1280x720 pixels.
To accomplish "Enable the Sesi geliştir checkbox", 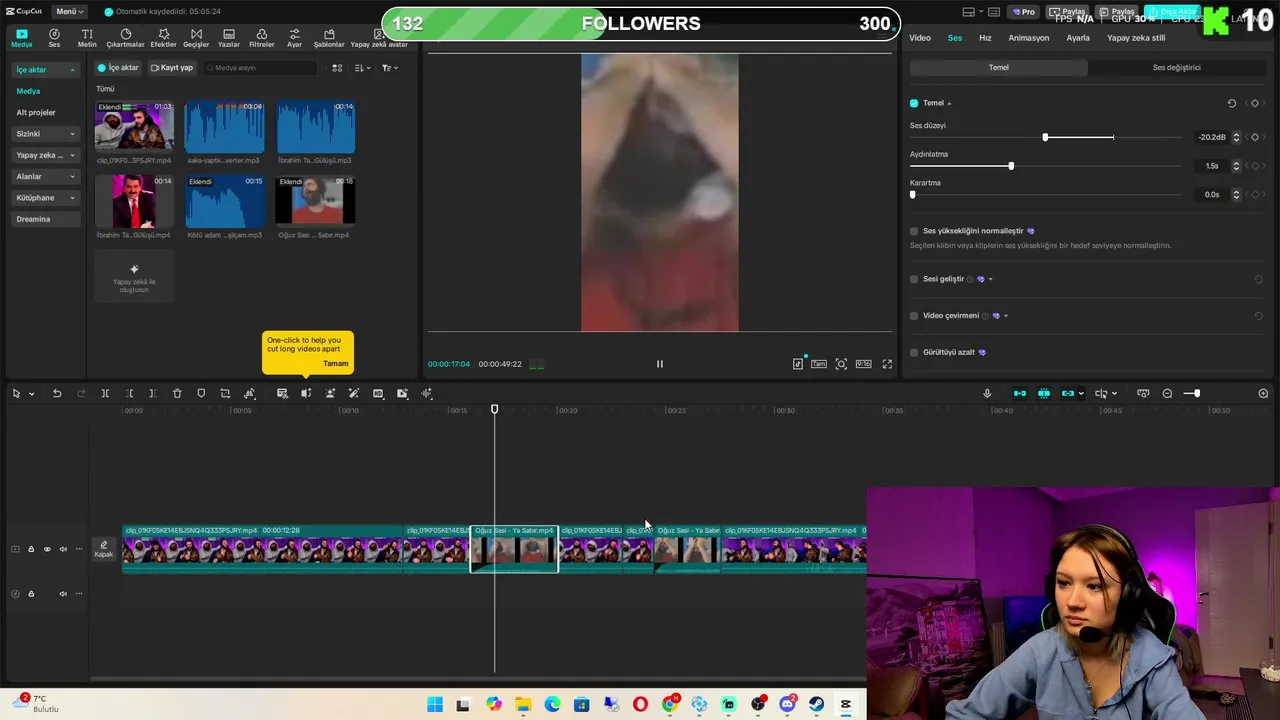I will 914,279.
